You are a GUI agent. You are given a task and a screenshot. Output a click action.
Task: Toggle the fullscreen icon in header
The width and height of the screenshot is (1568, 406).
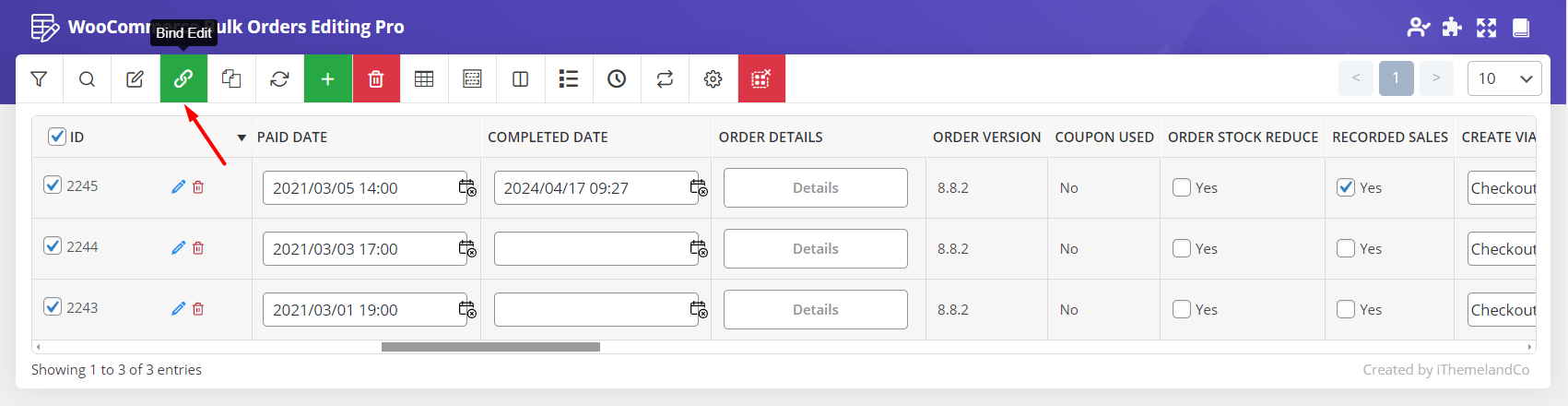point(1486,28)
